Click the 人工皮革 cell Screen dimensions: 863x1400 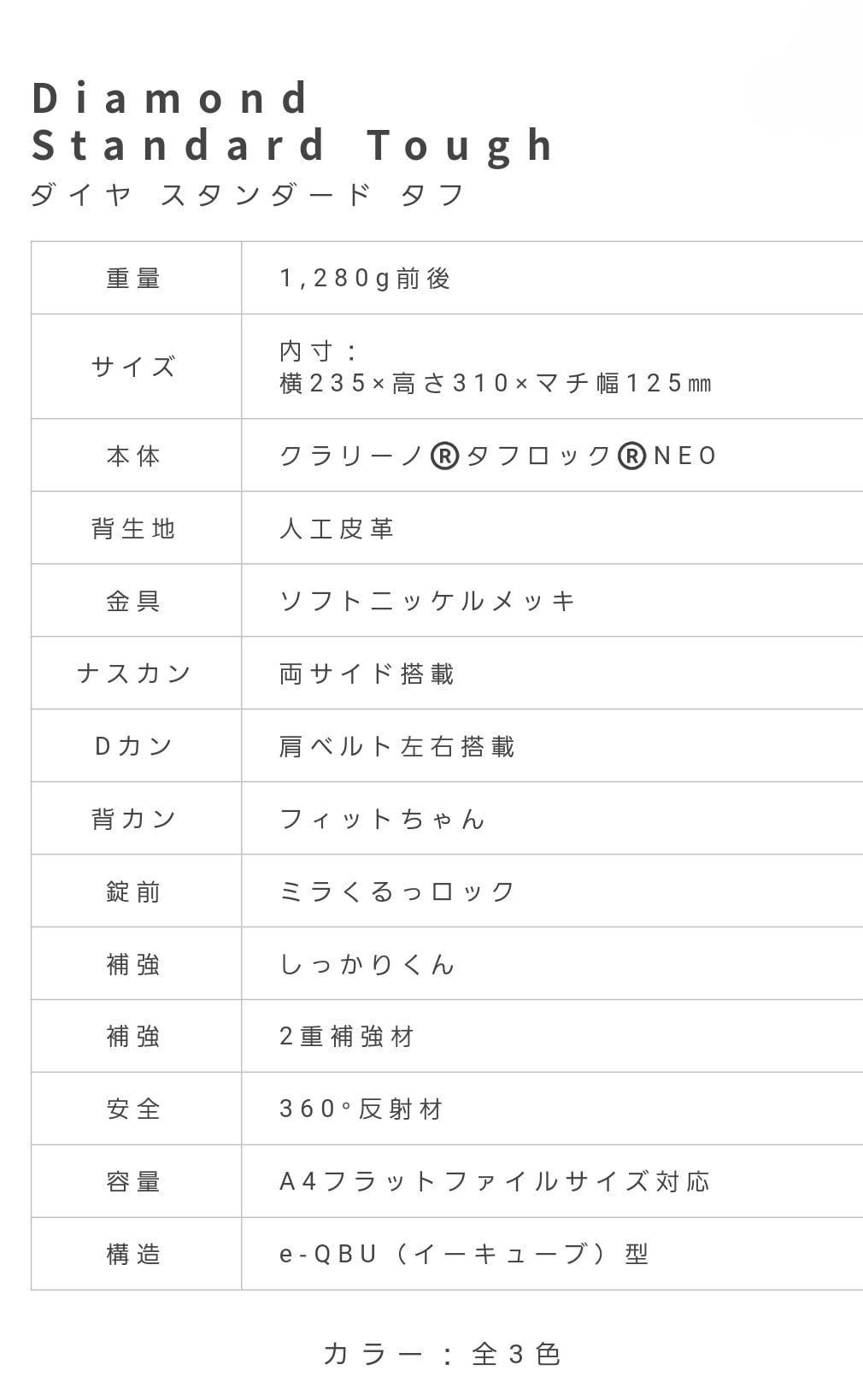point(337,529)
